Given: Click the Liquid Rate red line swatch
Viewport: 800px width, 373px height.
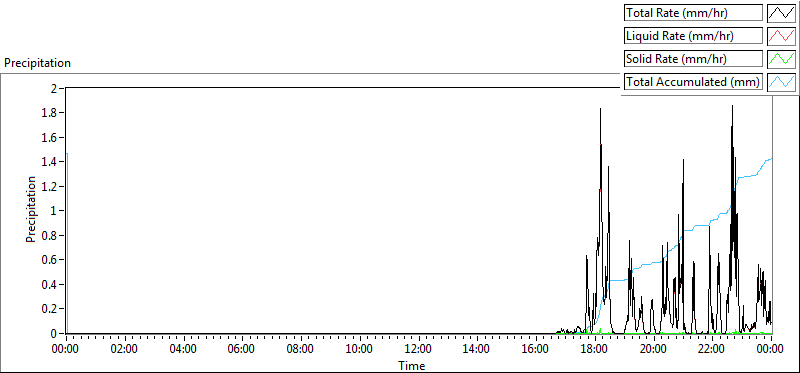Looking at the screenshot, I should [x=782, y=36].
